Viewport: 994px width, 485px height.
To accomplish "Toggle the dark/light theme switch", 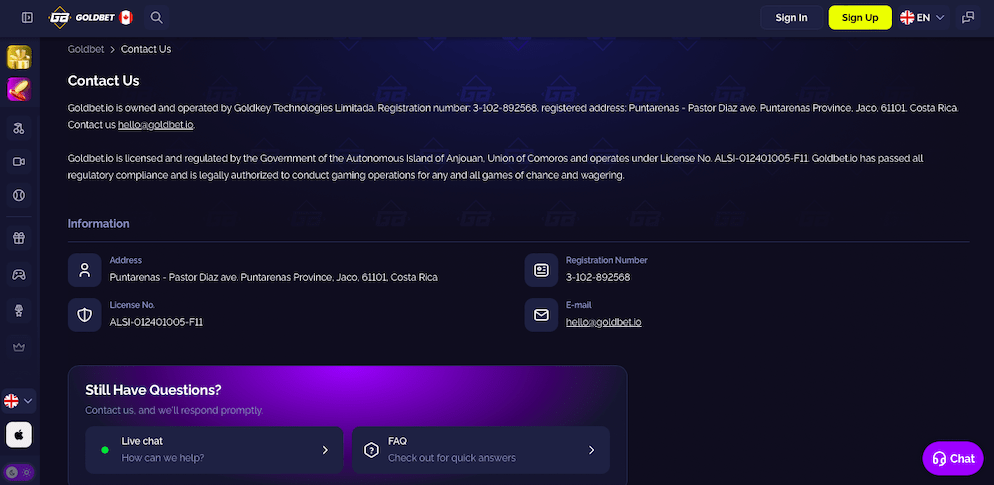I will pyautogui.click(x=18, y=472).
